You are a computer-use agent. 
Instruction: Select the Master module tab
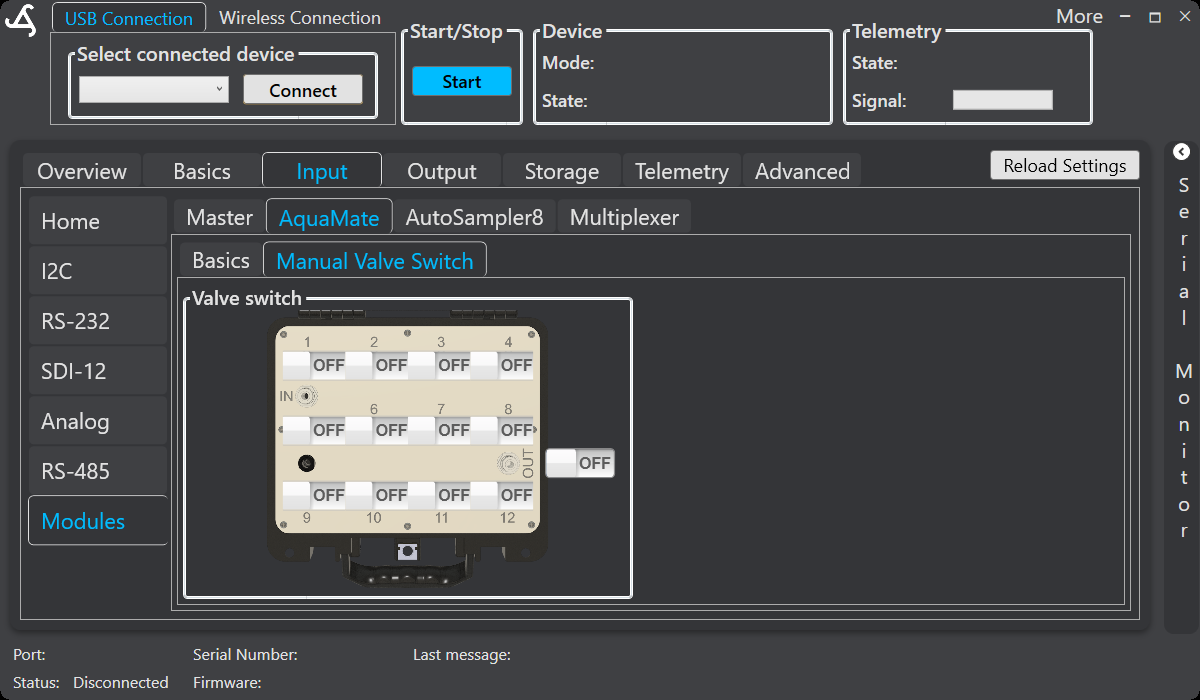pos(220,217)
